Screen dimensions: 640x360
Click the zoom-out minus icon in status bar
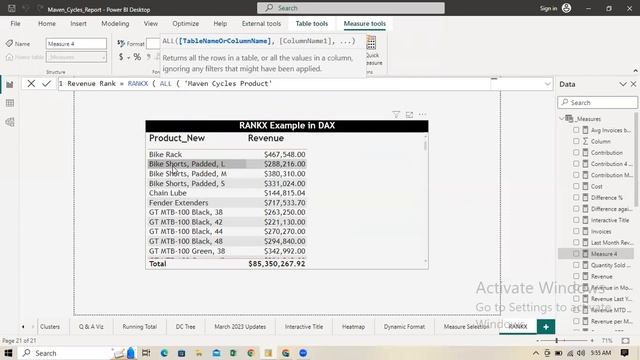click(538, 340)
